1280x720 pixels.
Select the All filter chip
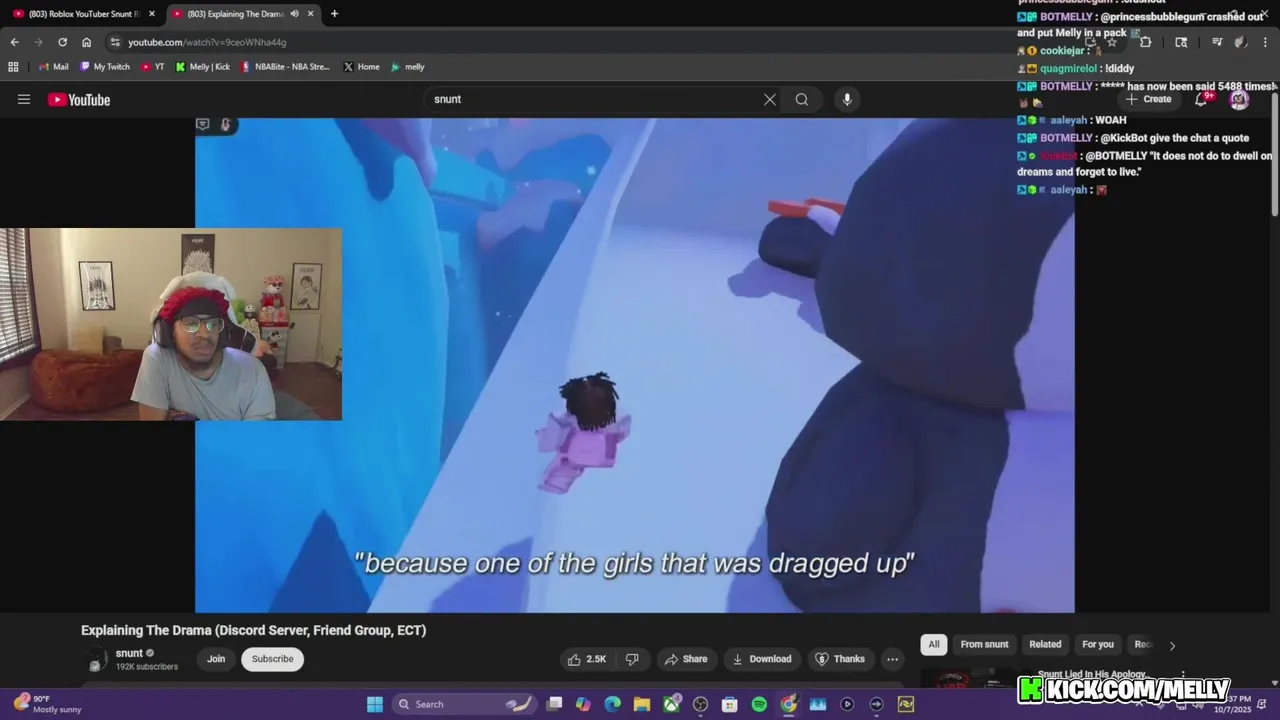pos(934,644)
